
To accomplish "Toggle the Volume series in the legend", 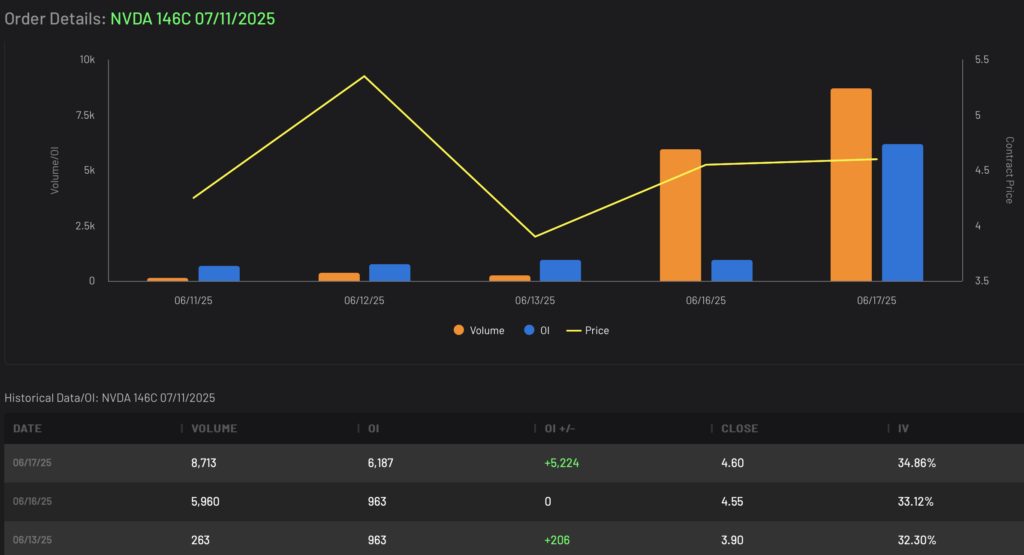I will [479, 330].
